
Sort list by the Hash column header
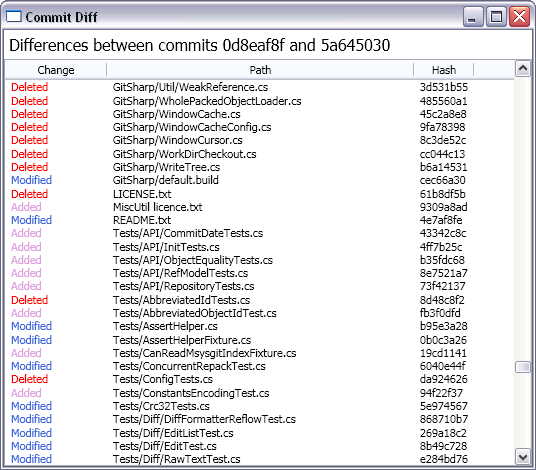coord(444,70)
